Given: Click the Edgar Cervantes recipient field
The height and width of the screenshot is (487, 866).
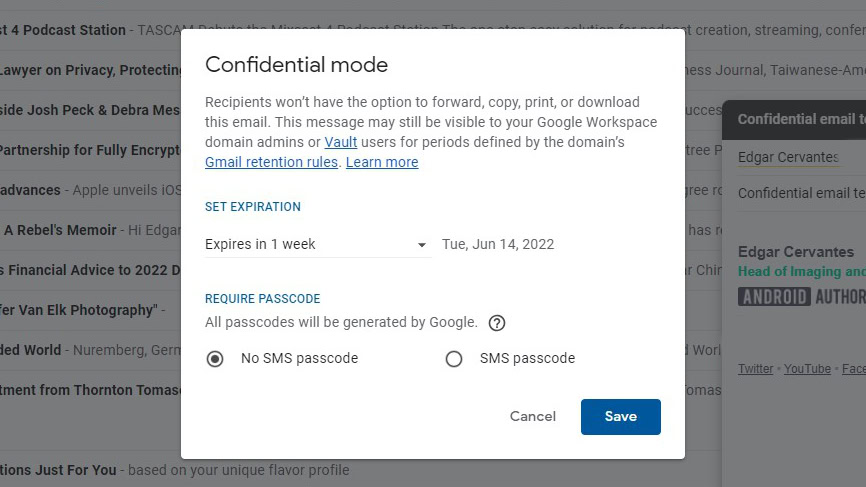Looking at the screenshot, I should pos(788,157).
